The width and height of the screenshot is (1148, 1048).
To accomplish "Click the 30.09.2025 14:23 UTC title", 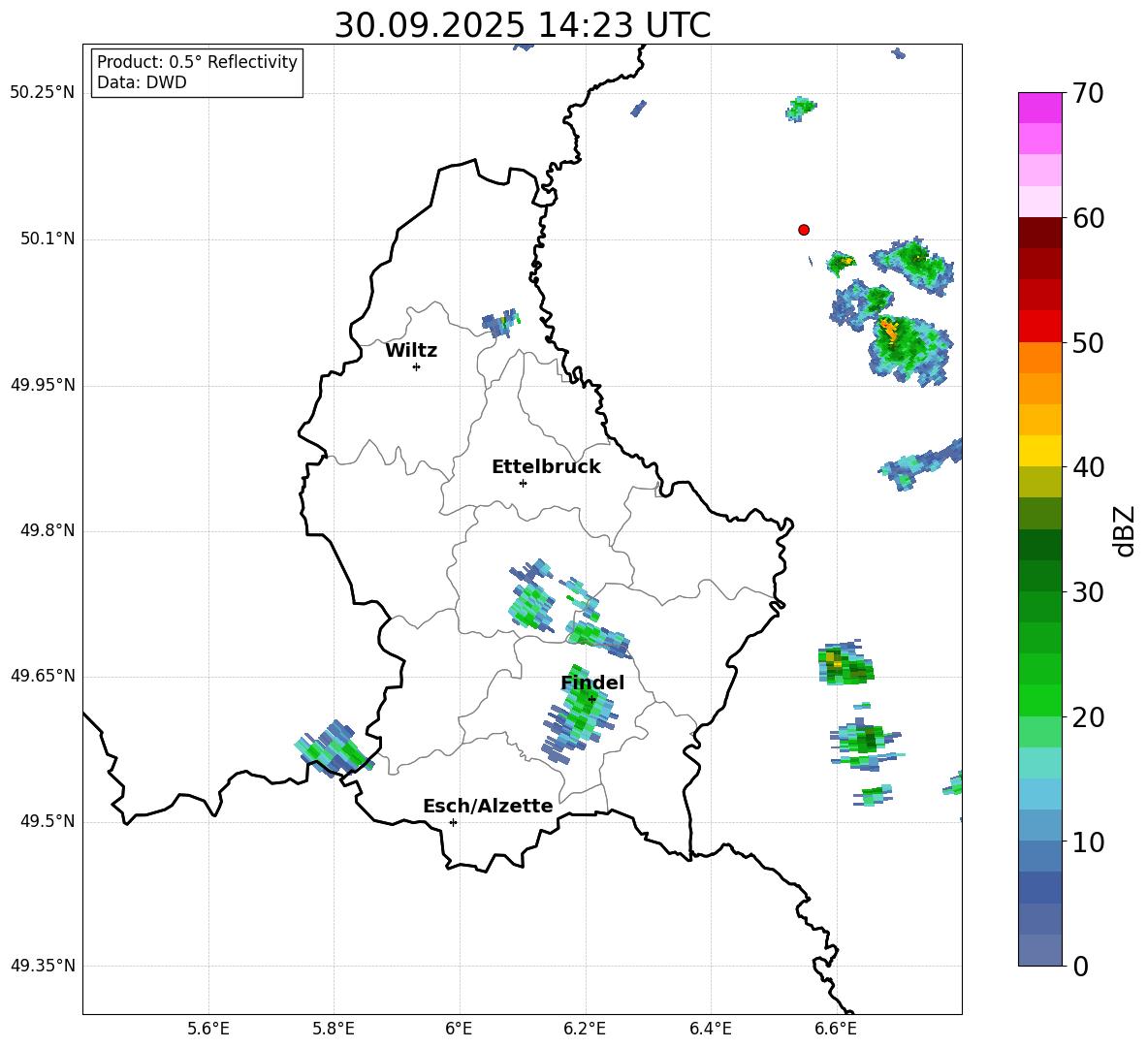I will tap(522, 25).
